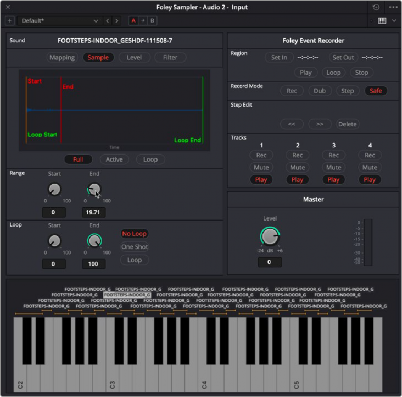
Task: Play the region
Action: coord(305,72)
